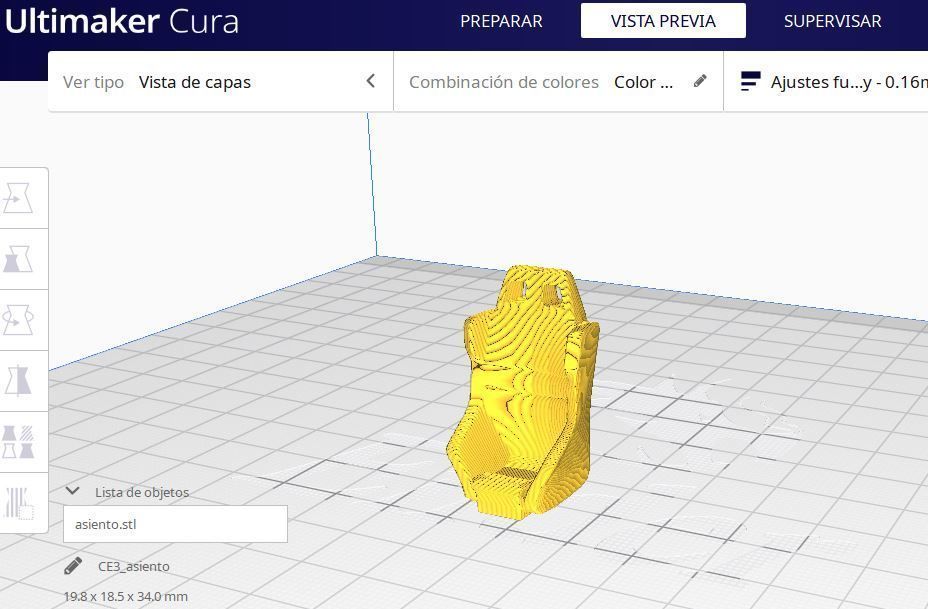Collapse the Lista de objetos chevron
The width and height of the screenshot is (928, 609).
pos(73,491)
